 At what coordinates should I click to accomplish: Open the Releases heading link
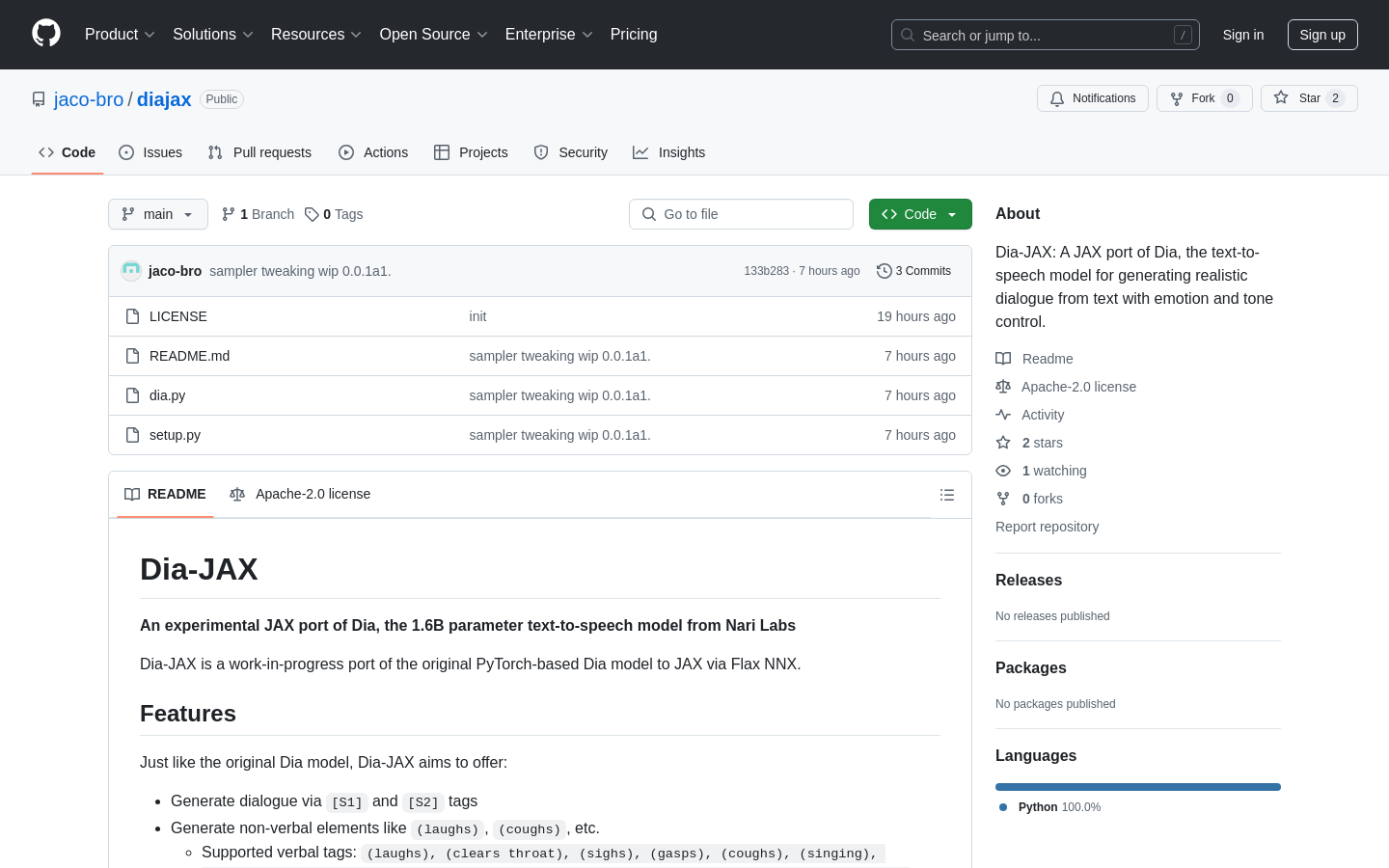(x=1028, y=580)
